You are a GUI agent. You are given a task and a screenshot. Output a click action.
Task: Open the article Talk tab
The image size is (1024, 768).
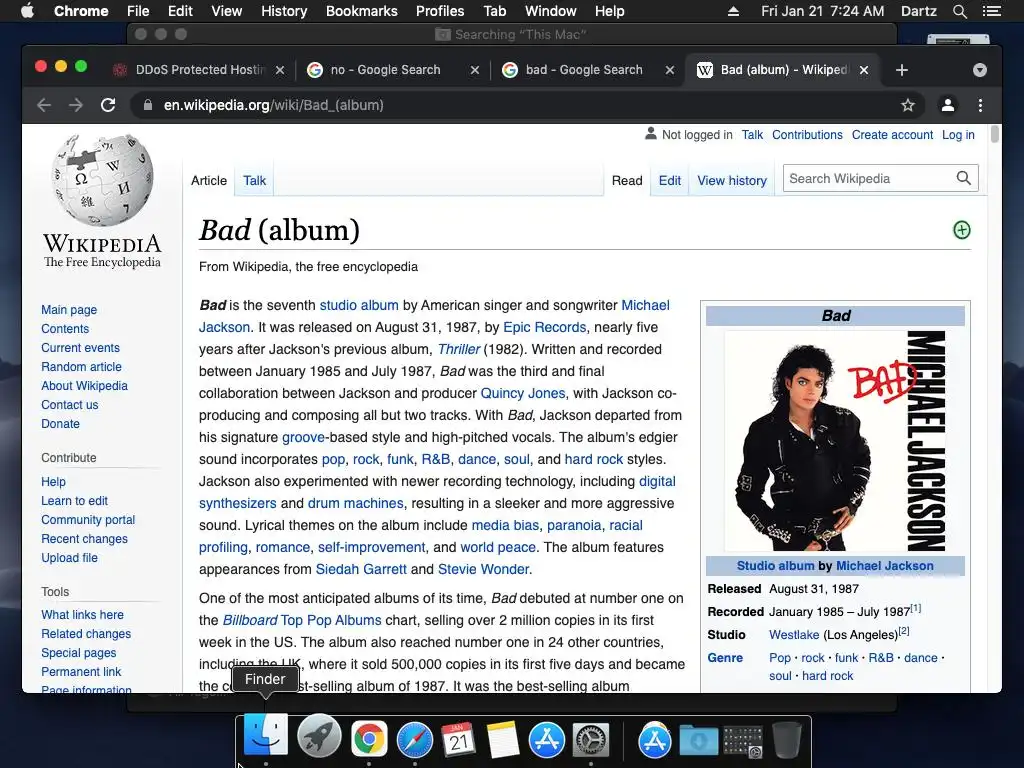(254, 180)
